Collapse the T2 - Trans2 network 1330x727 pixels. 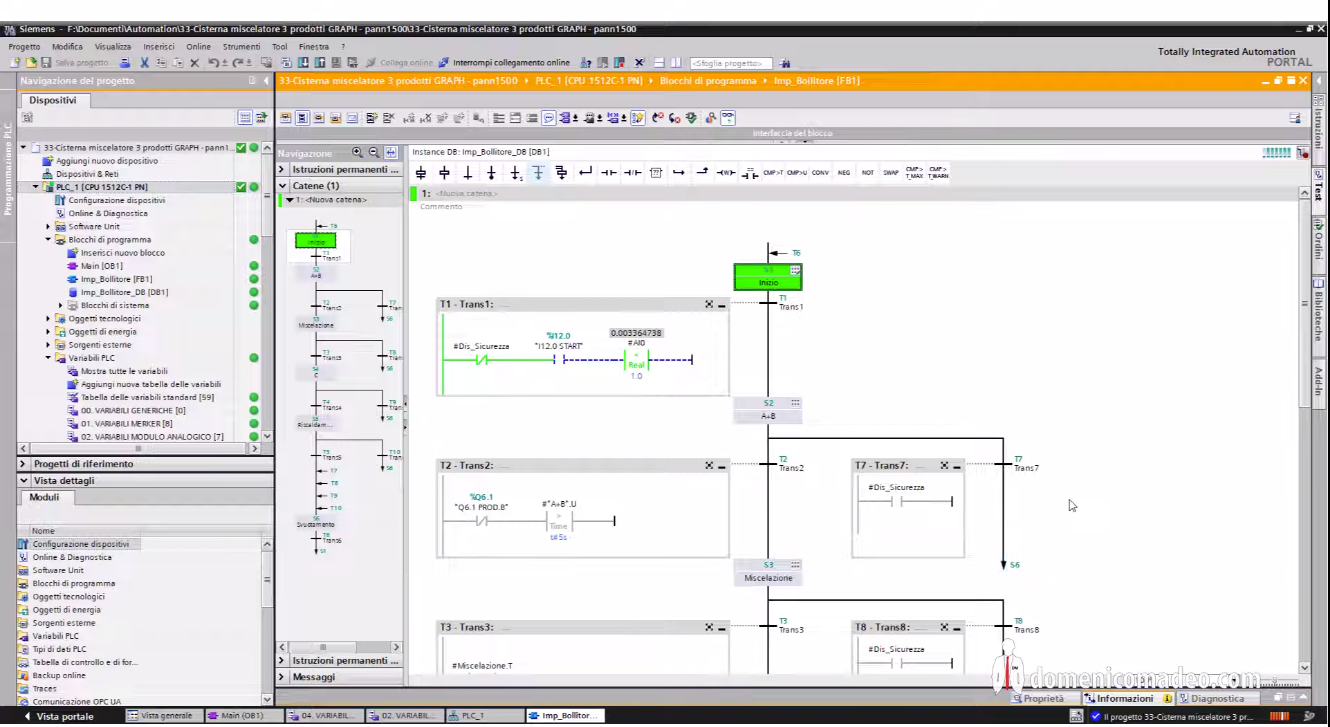(x=723, y=465)
